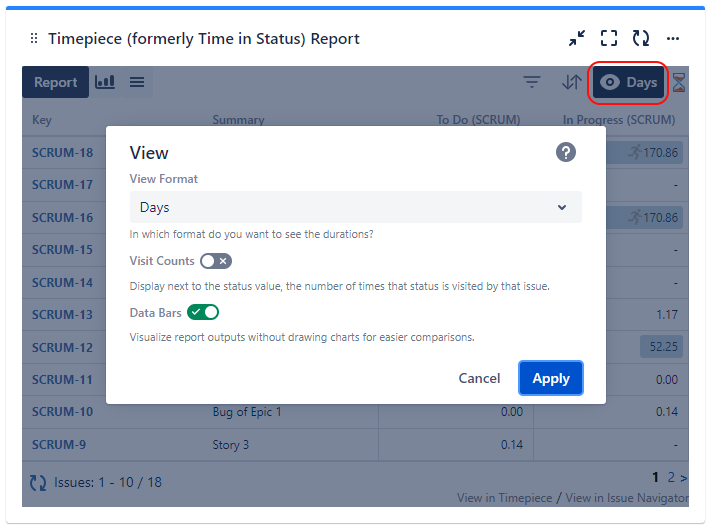Open the Days view button
The width and height of the screenshot is (709, 527).
629,82
